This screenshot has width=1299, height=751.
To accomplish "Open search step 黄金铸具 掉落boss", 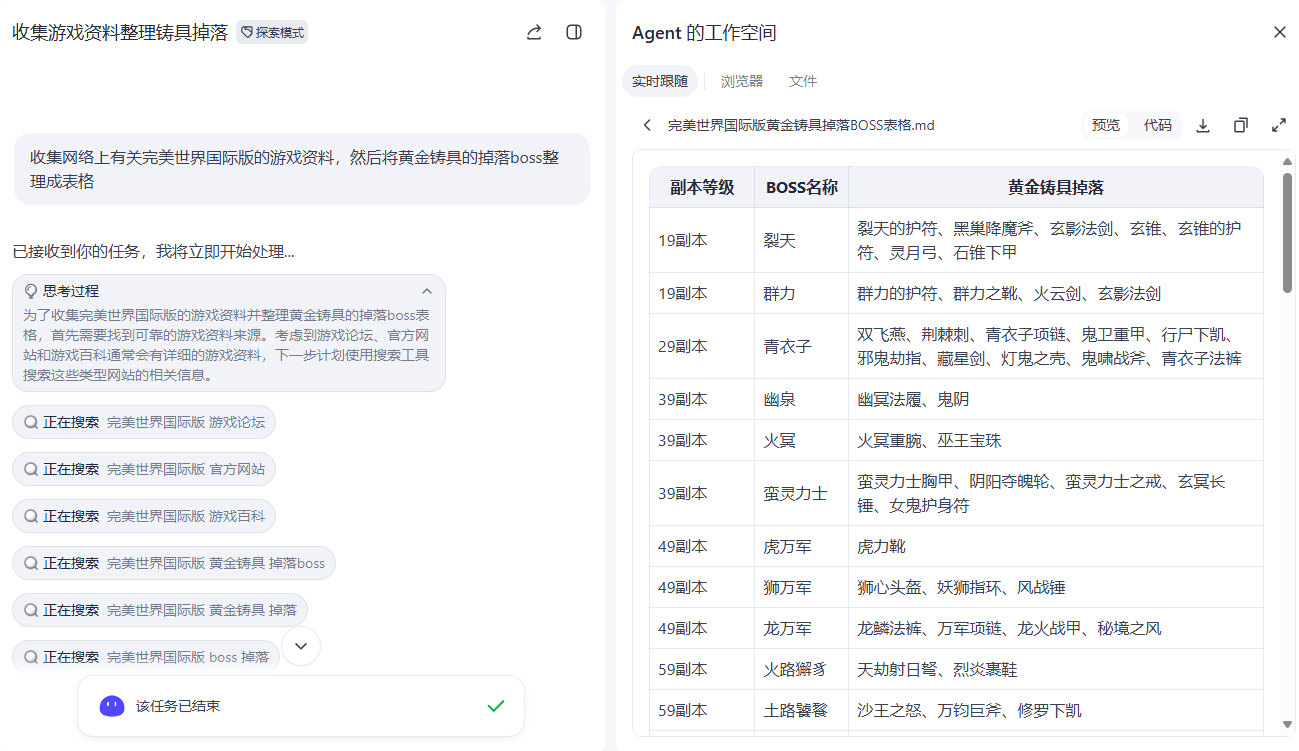I will 174,563.
